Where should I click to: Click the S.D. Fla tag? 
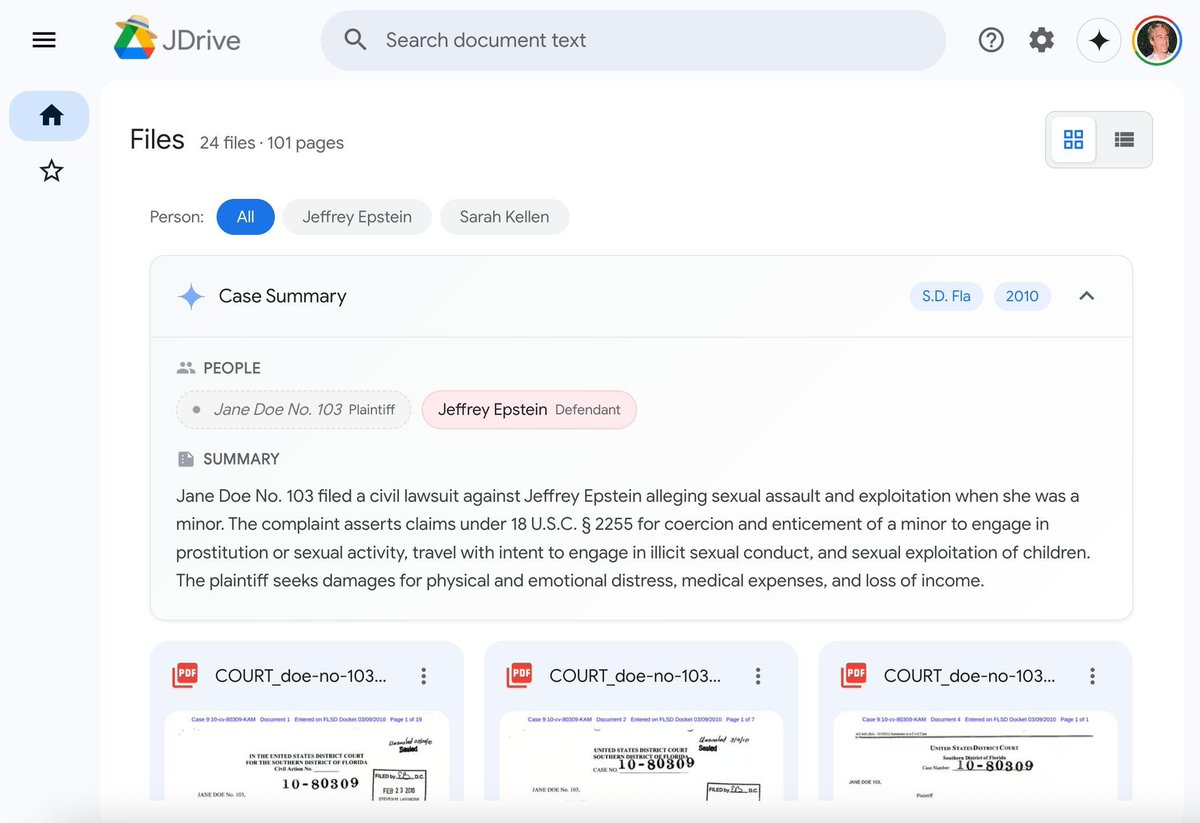coord(946,296)
